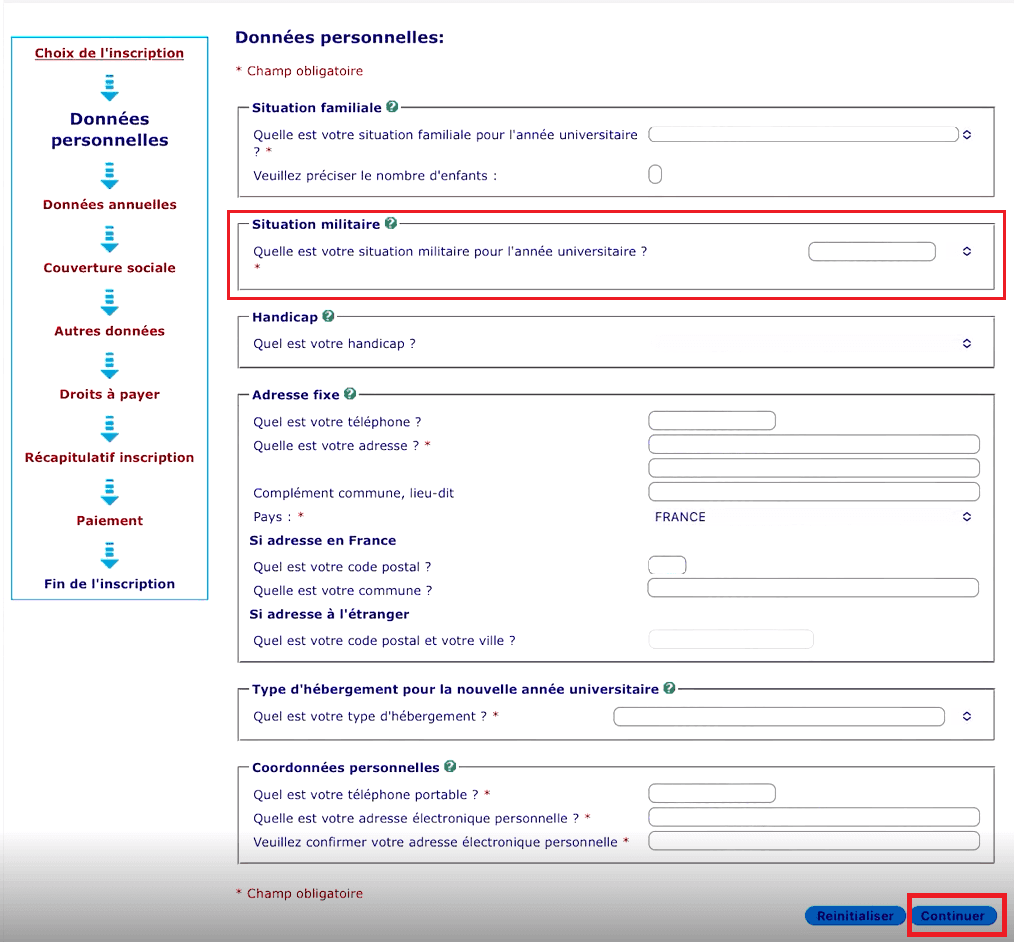Open the Quel est votre handicap dropdown
Viewport: 1014px width, 942px height.
click(x=810, y=343)
